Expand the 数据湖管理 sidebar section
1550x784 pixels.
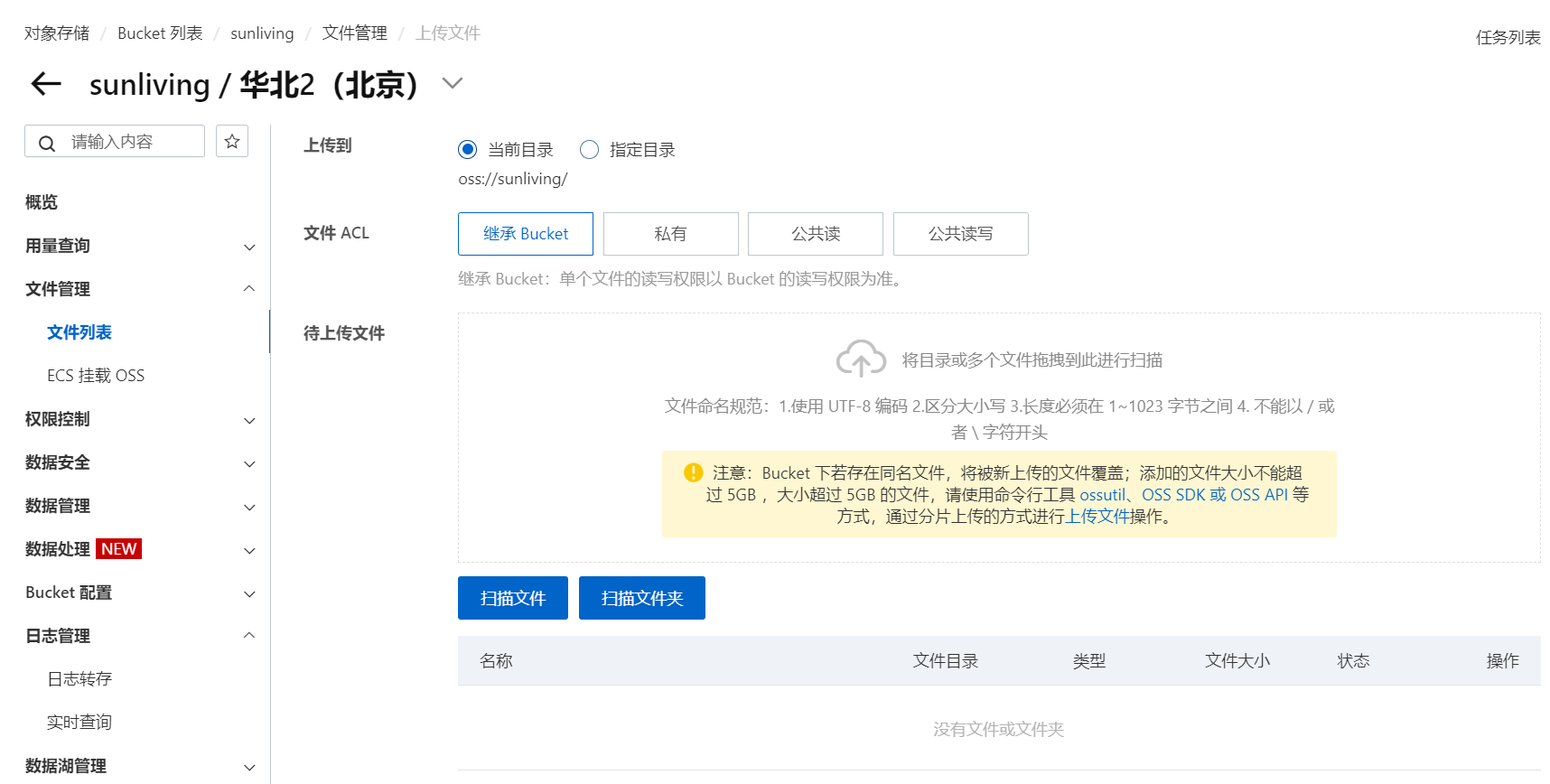[250, 767]
